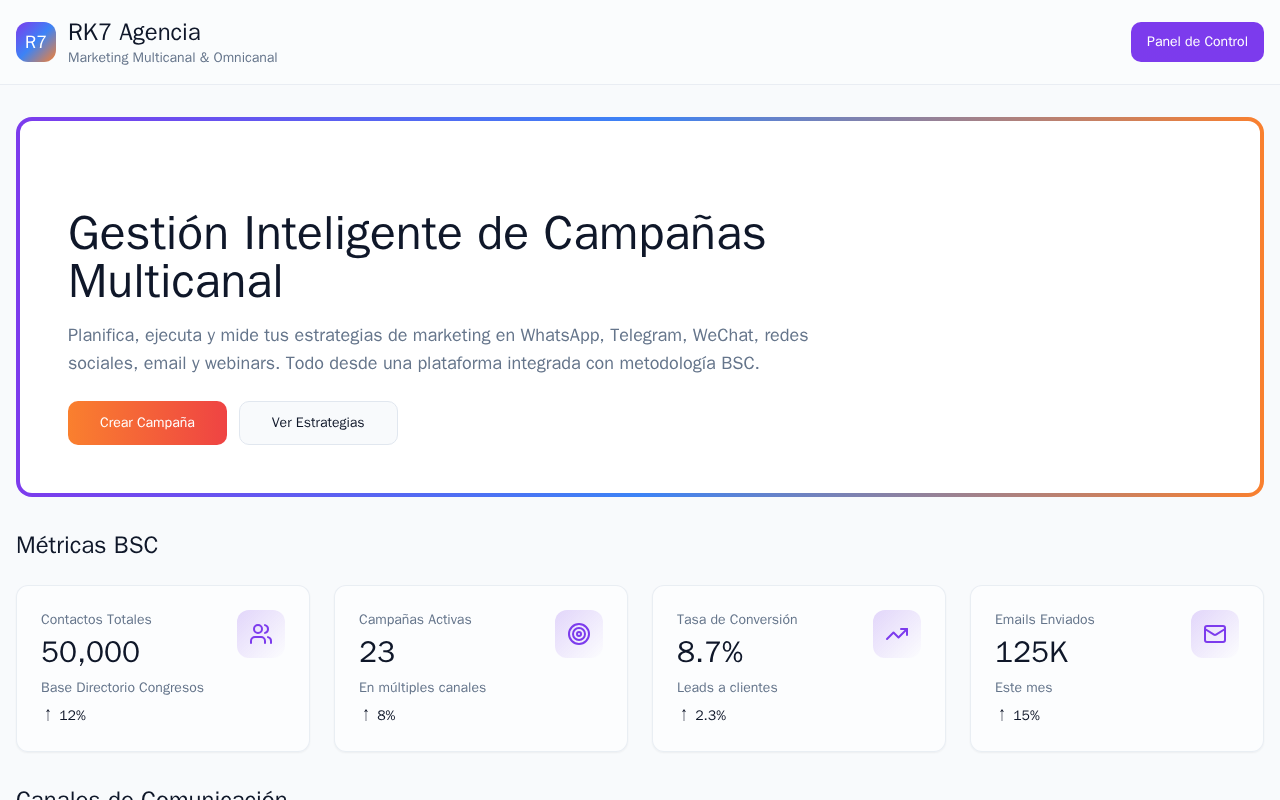
Task: Click the Crear Campaña button
Action: point(147,423)
